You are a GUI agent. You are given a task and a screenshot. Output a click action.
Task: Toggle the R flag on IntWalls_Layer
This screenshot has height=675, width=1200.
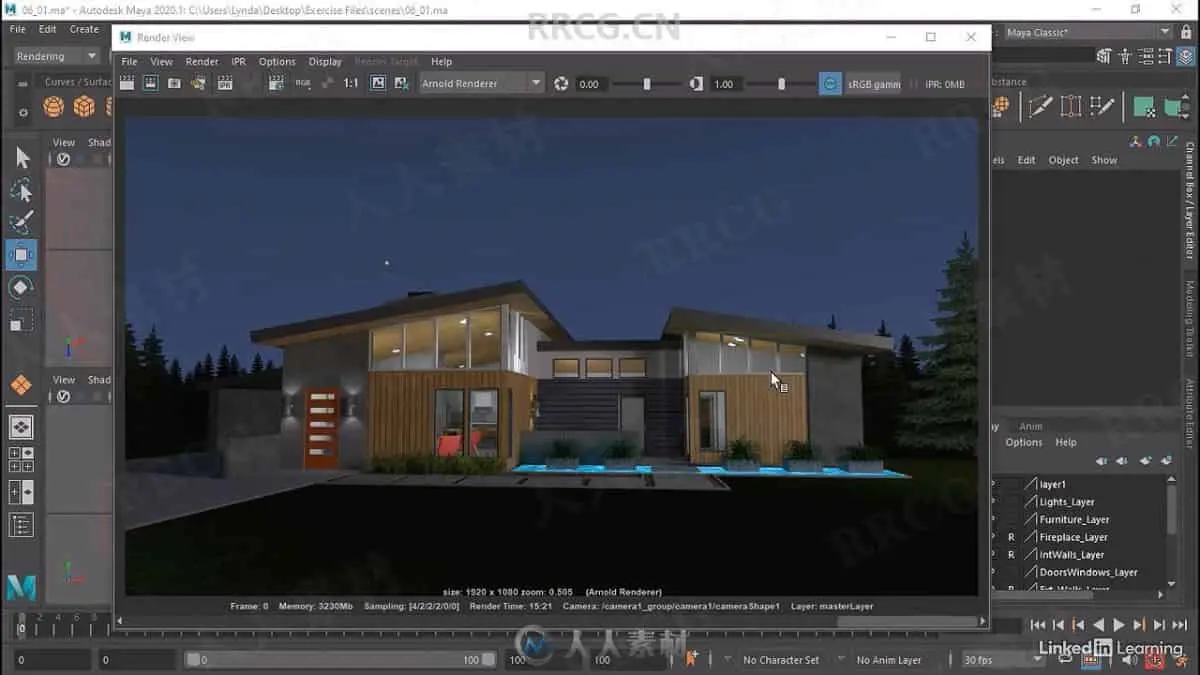(x=1011, y=555)
